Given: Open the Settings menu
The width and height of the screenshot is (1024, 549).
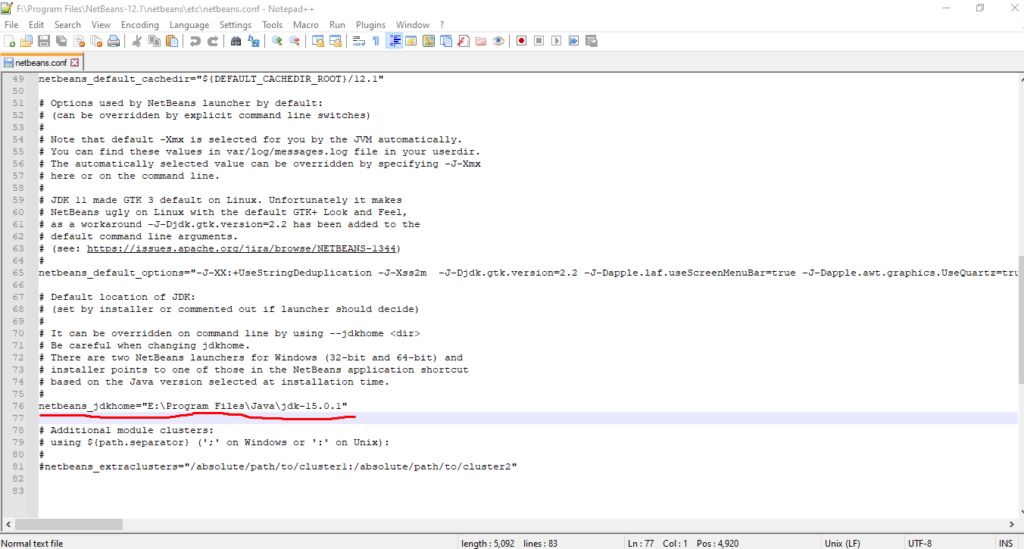Looking at the screenshot, I should [236, 24].
